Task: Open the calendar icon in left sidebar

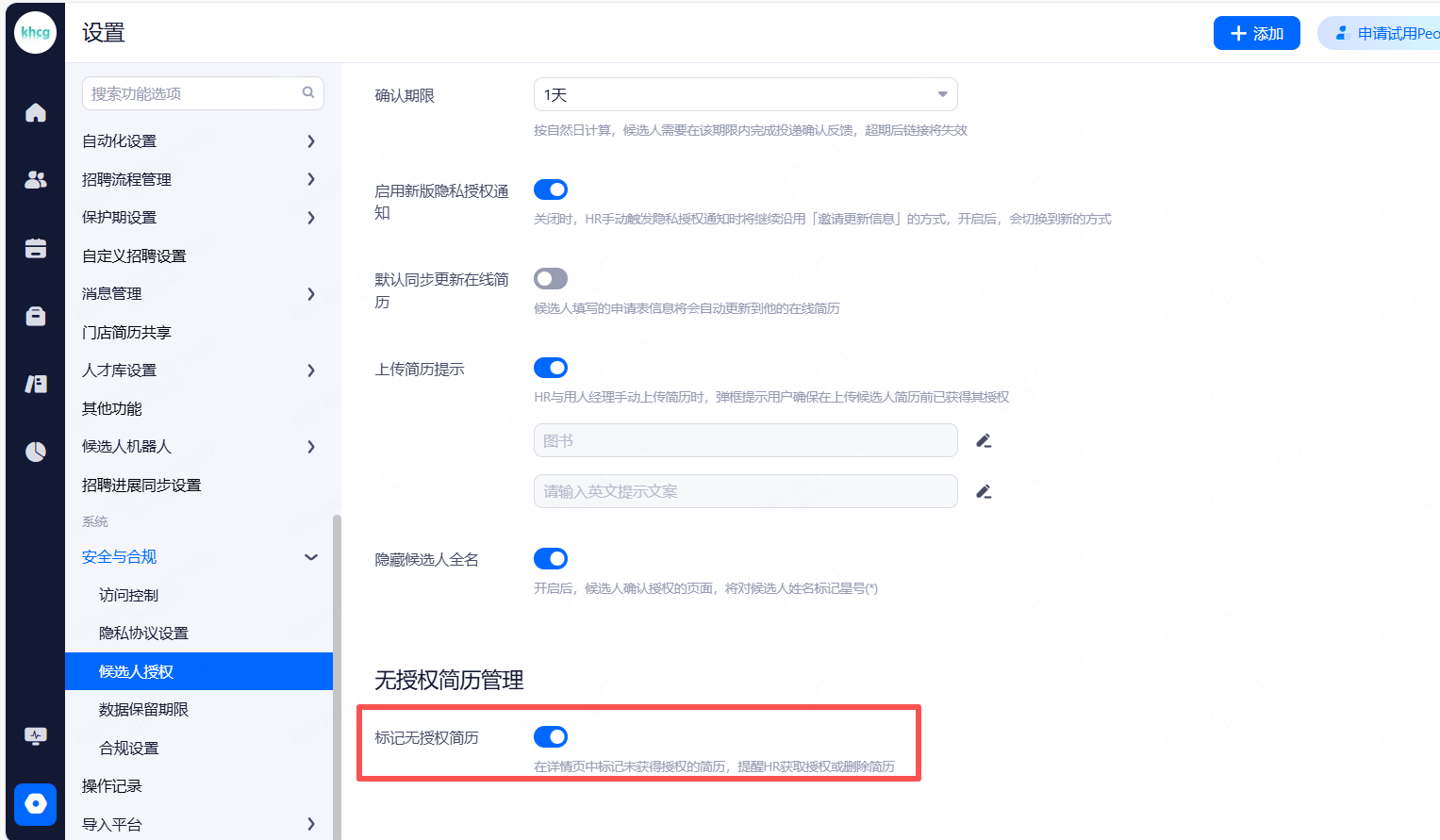Action: click(x=36, y=248)
